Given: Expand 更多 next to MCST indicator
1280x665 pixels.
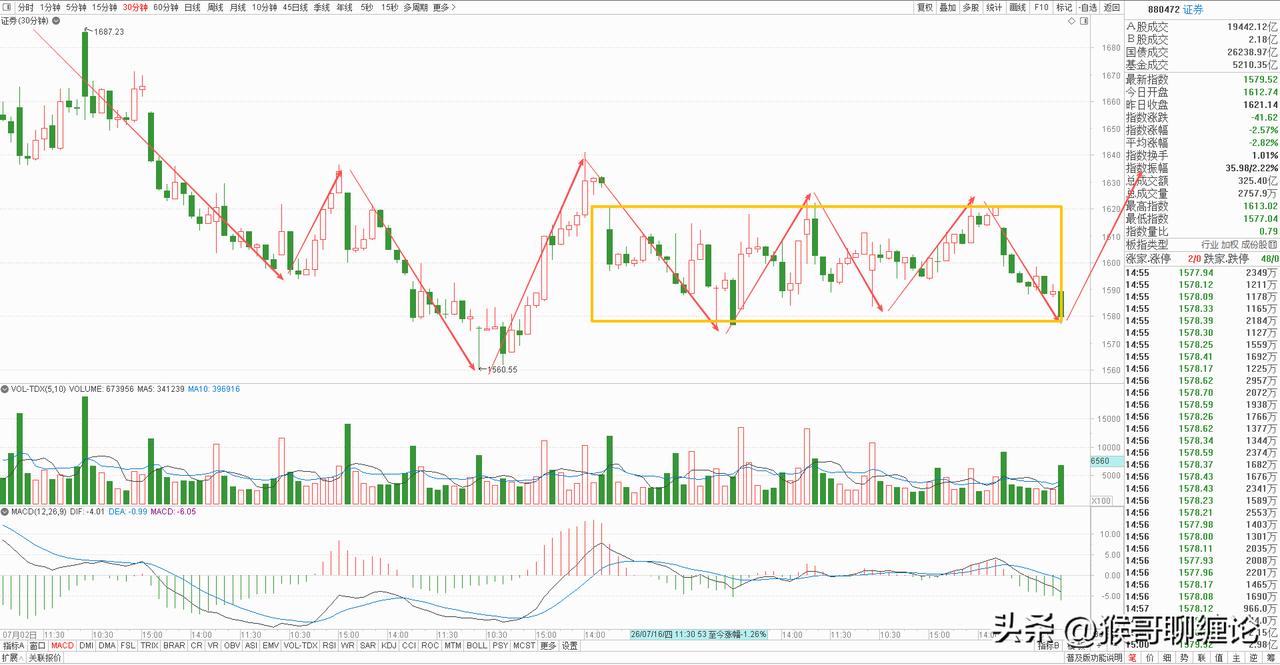Looking at the screenshot, I should pos(548,646).
